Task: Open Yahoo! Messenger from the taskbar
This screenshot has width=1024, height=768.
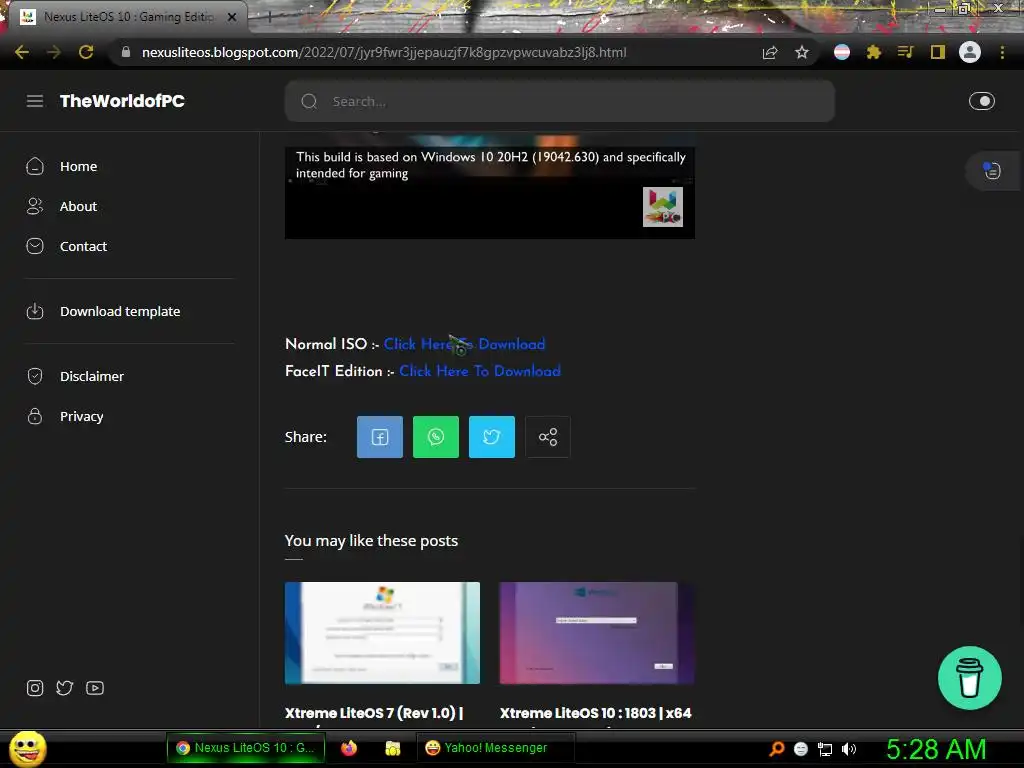Action: click(495, 748)
